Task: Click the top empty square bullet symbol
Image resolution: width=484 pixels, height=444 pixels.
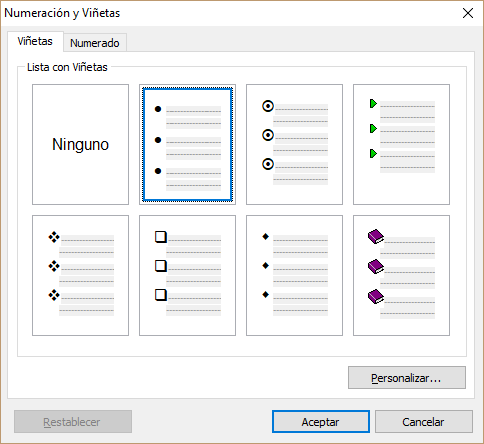Action: point(161,237)
